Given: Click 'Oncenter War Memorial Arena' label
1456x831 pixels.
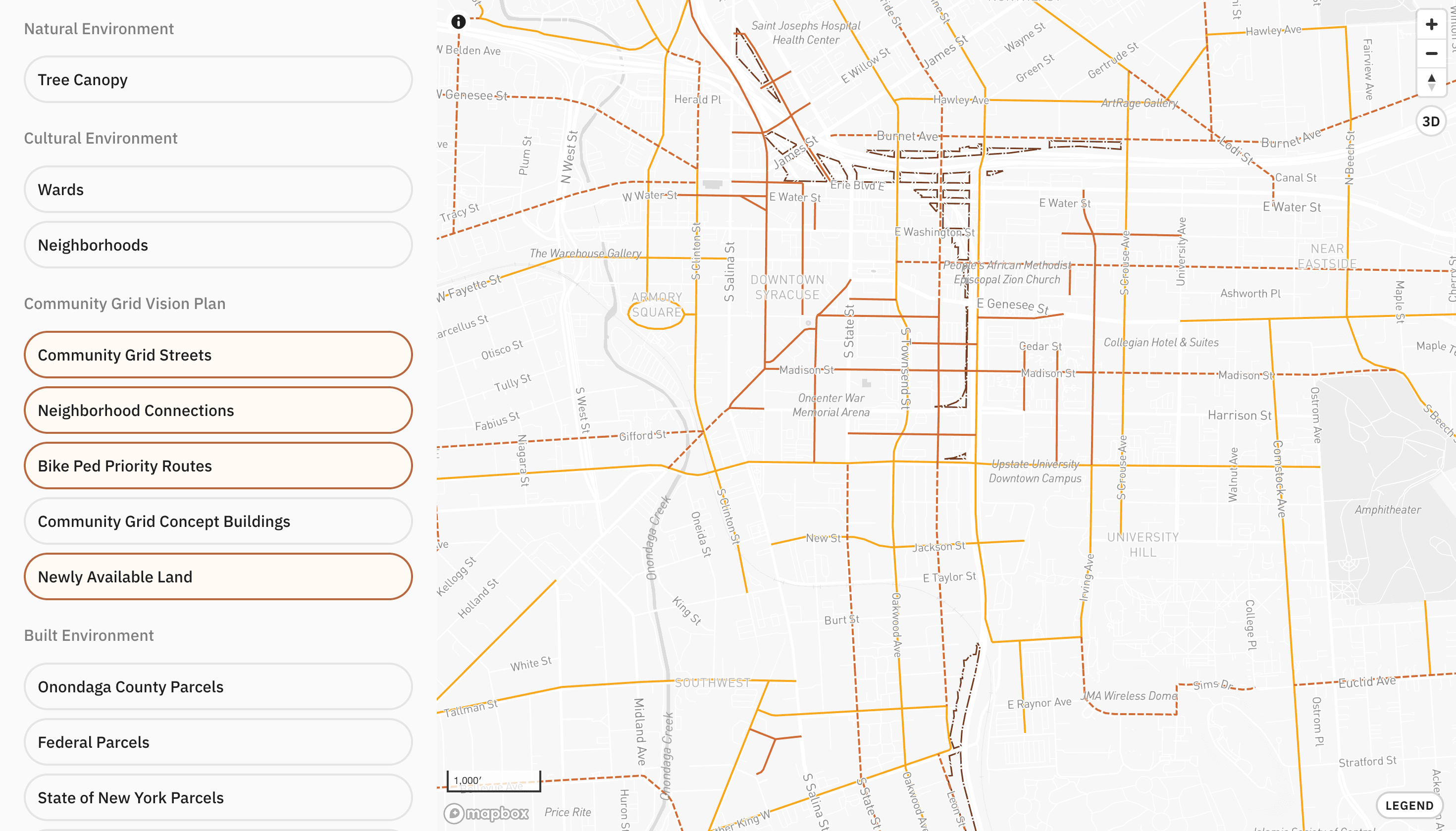Looking at the screenshot, I should [831, 405].
